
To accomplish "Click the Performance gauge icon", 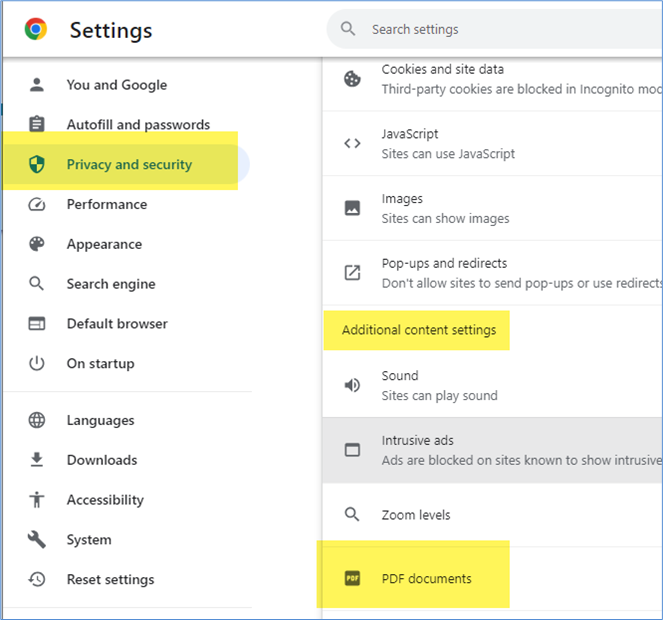I will pyautogui.click(x=37, y=204).
